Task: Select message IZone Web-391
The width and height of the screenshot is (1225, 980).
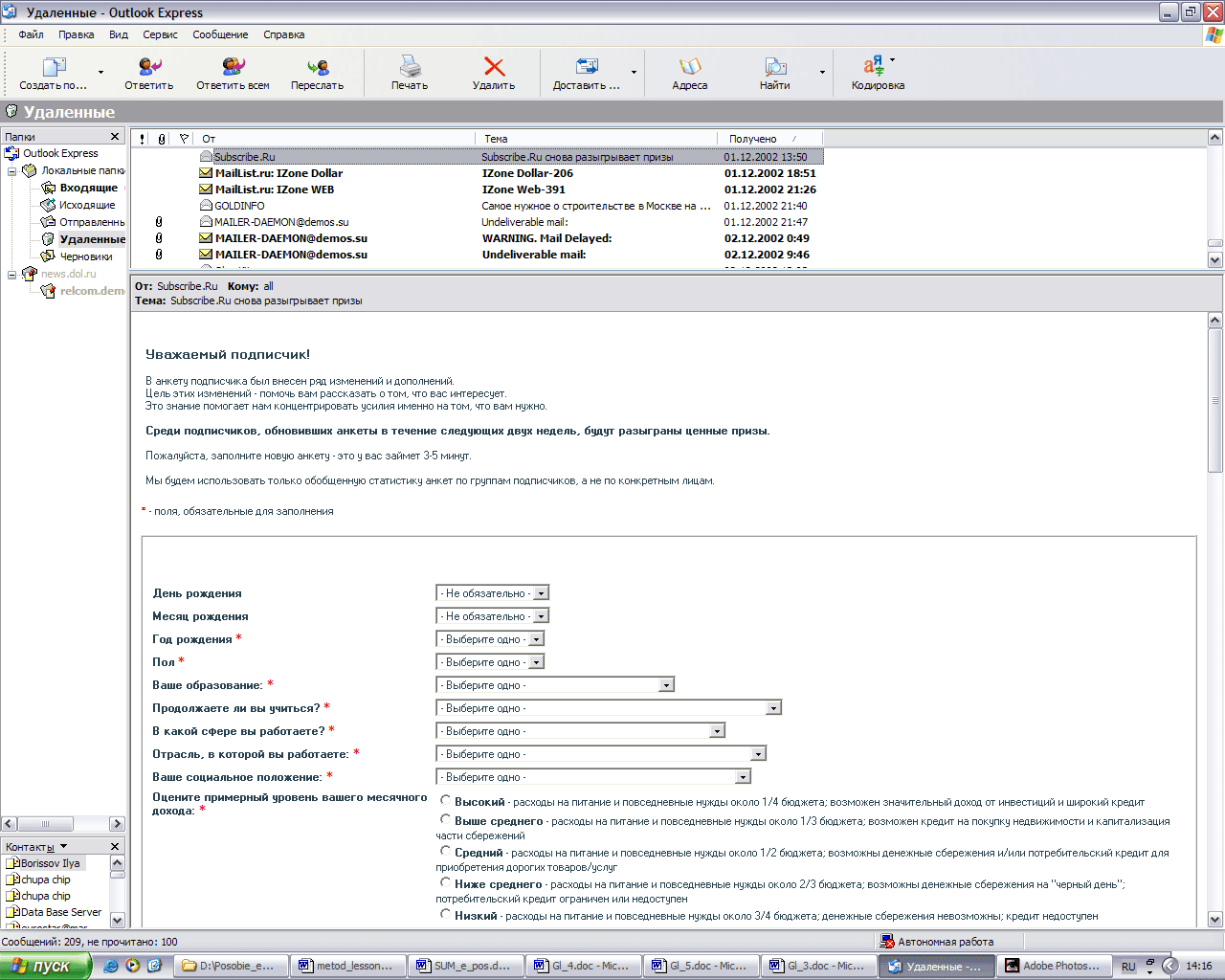Action: [477, 189]
